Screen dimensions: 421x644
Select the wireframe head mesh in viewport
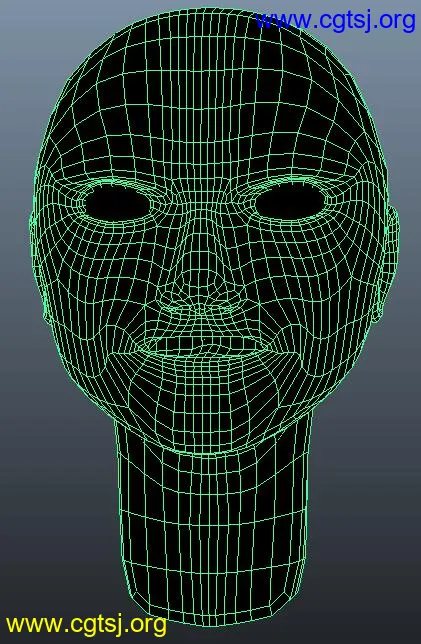(214, 316)
